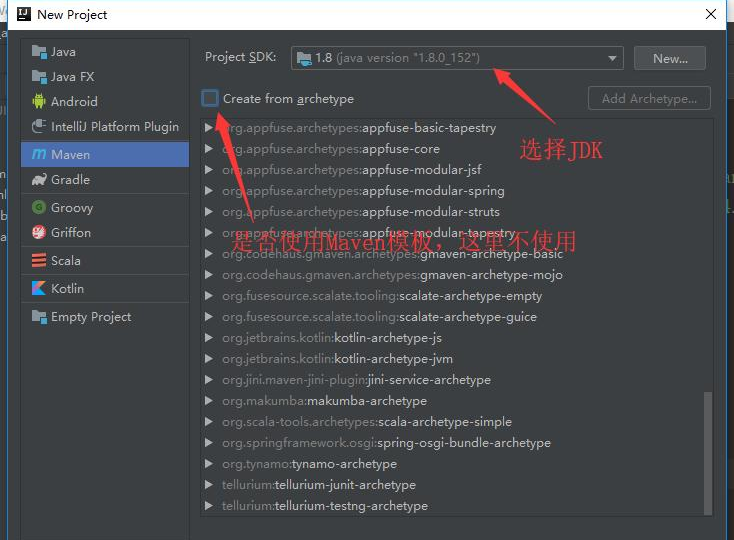This screenshot has height=540, width=734.
Task: Select tellurium-testng-archetype row text
Action: coord(325,506)
